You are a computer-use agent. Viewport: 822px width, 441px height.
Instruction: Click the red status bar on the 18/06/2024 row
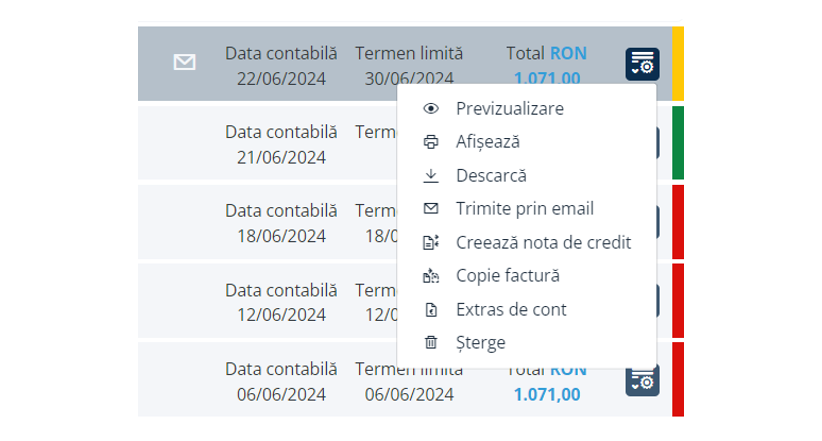click(x=677, y=222)
